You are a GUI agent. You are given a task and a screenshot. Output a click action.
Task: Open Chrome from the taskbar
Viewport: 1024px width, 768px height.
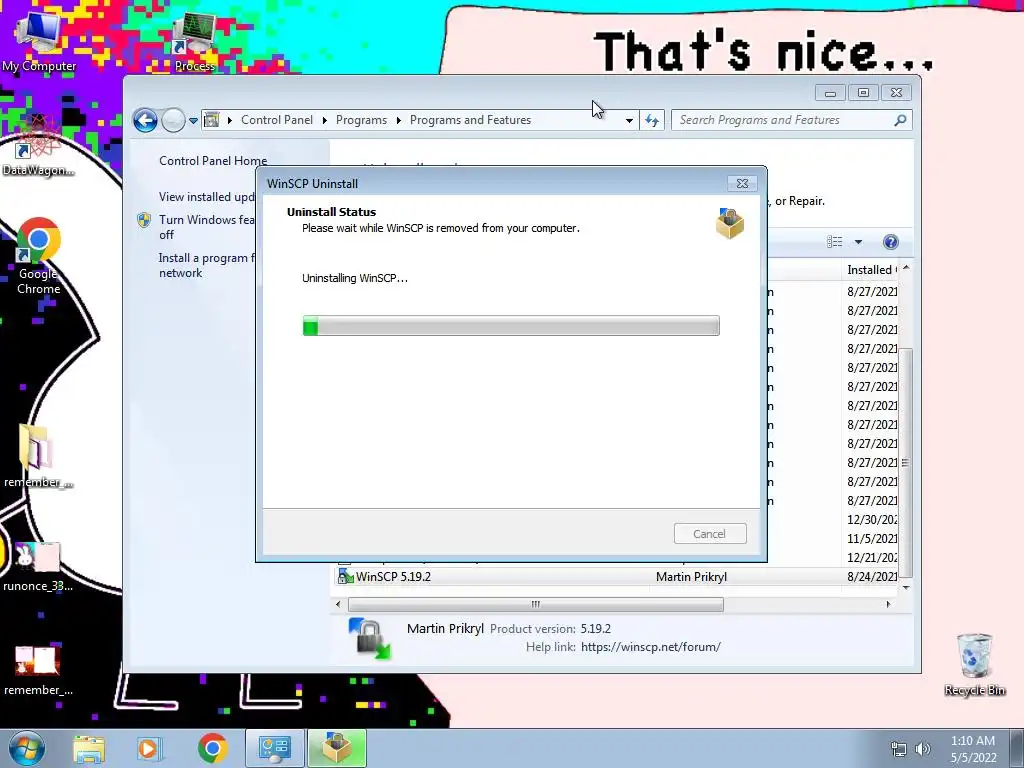click(x=212, y=748)
